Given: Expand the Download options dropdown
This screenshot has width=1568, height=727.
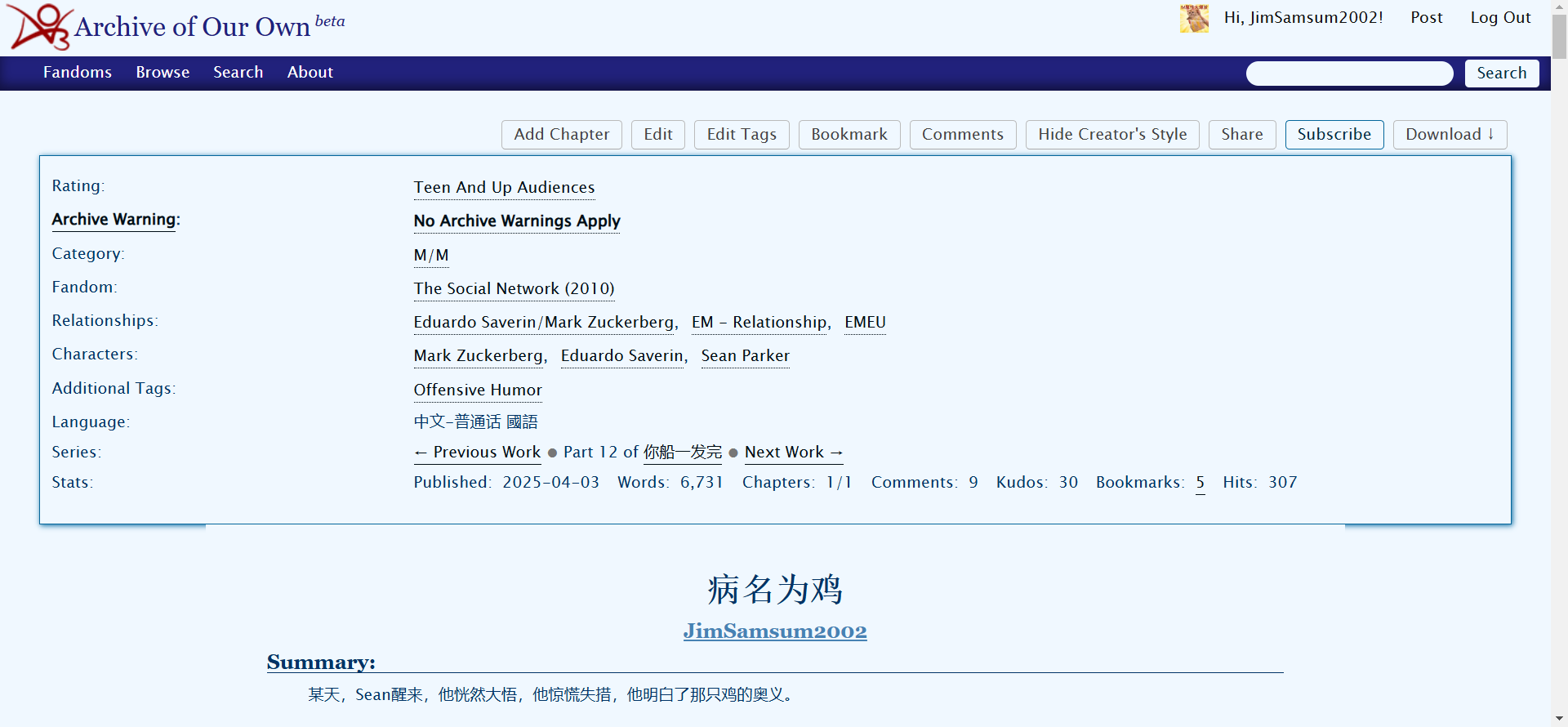Looking at the screenshot, I should 1450,135.
